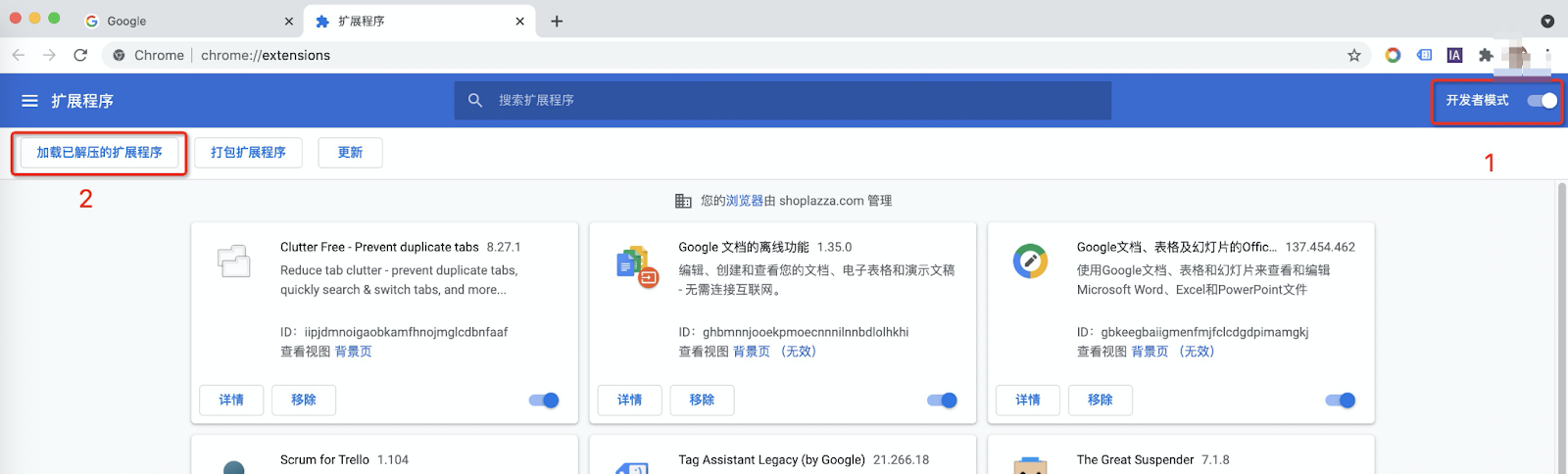
Task: Click the managed-by organization building icon
Action: click(x=683, y=201)
